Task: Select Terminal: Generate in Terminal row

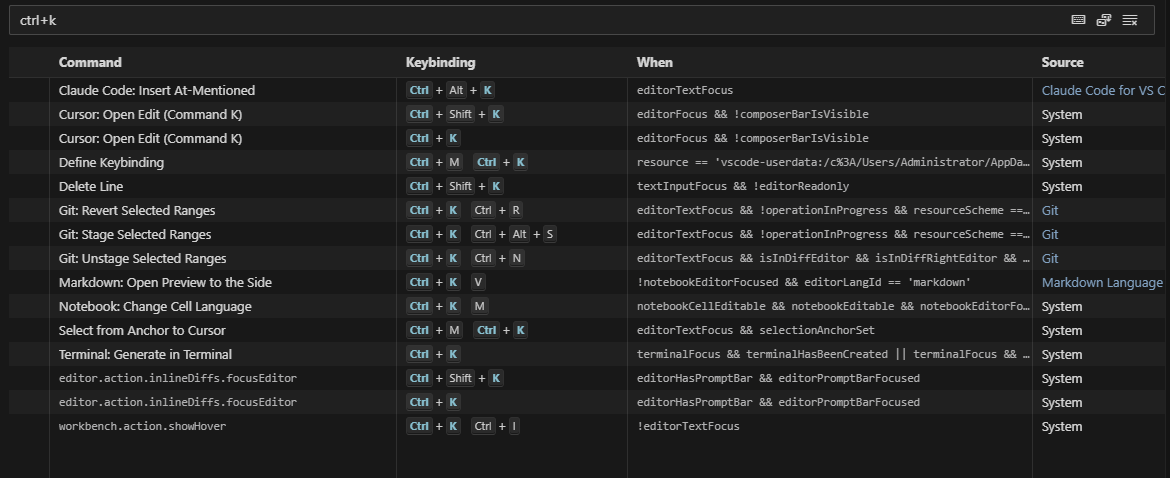Action: coord(145,354)
